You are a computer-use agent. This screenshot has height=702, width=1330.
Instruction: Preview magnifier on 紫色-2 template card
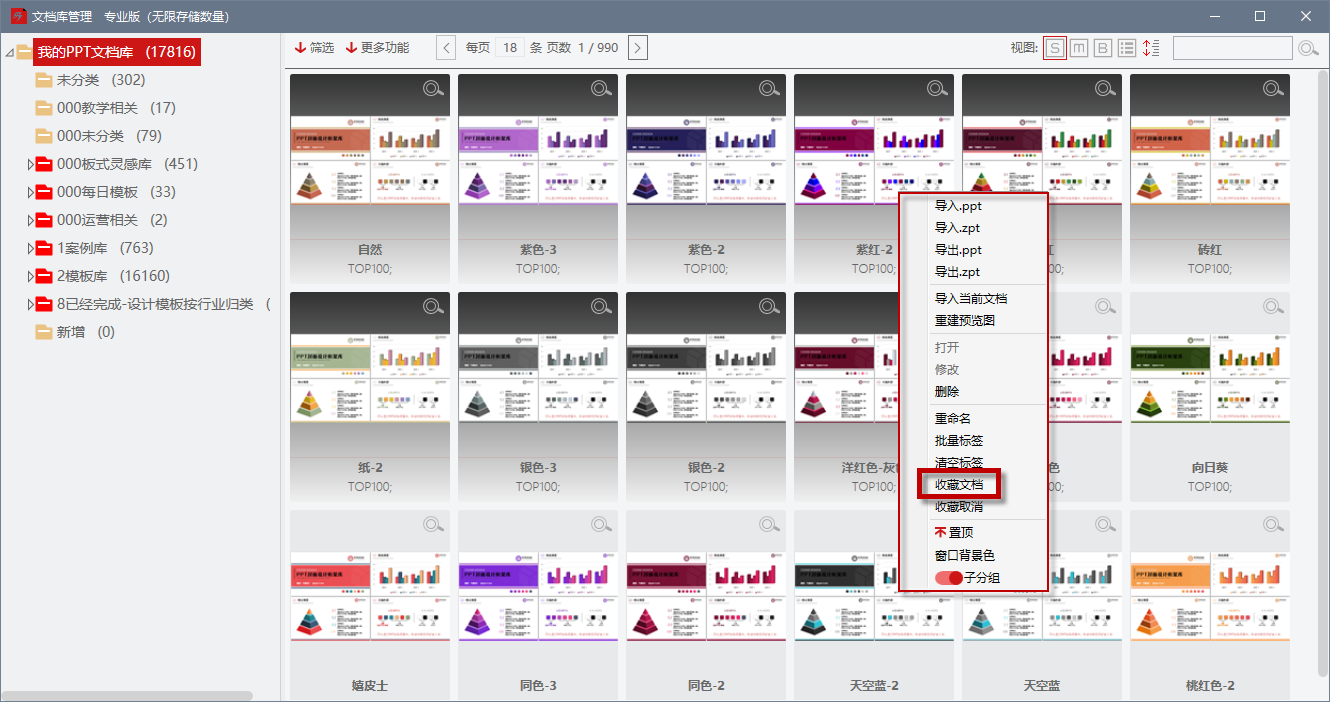click(x=769, y=89)
